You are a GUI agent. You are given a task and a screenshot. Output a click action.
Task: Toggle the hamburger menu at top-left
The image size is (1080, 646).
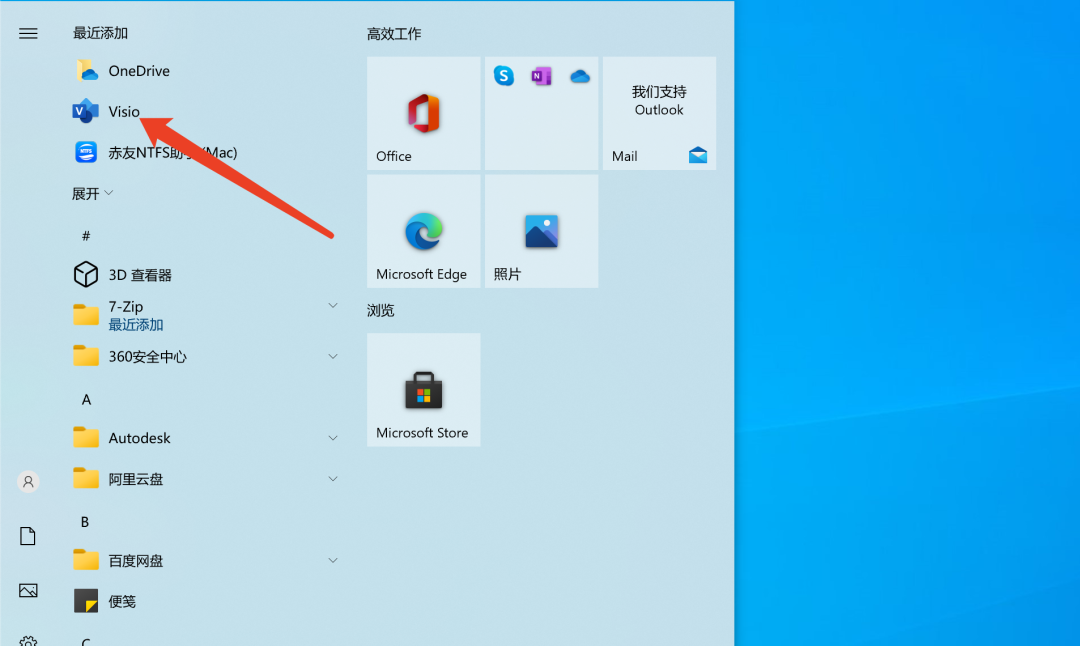click(x=28, y=33)
